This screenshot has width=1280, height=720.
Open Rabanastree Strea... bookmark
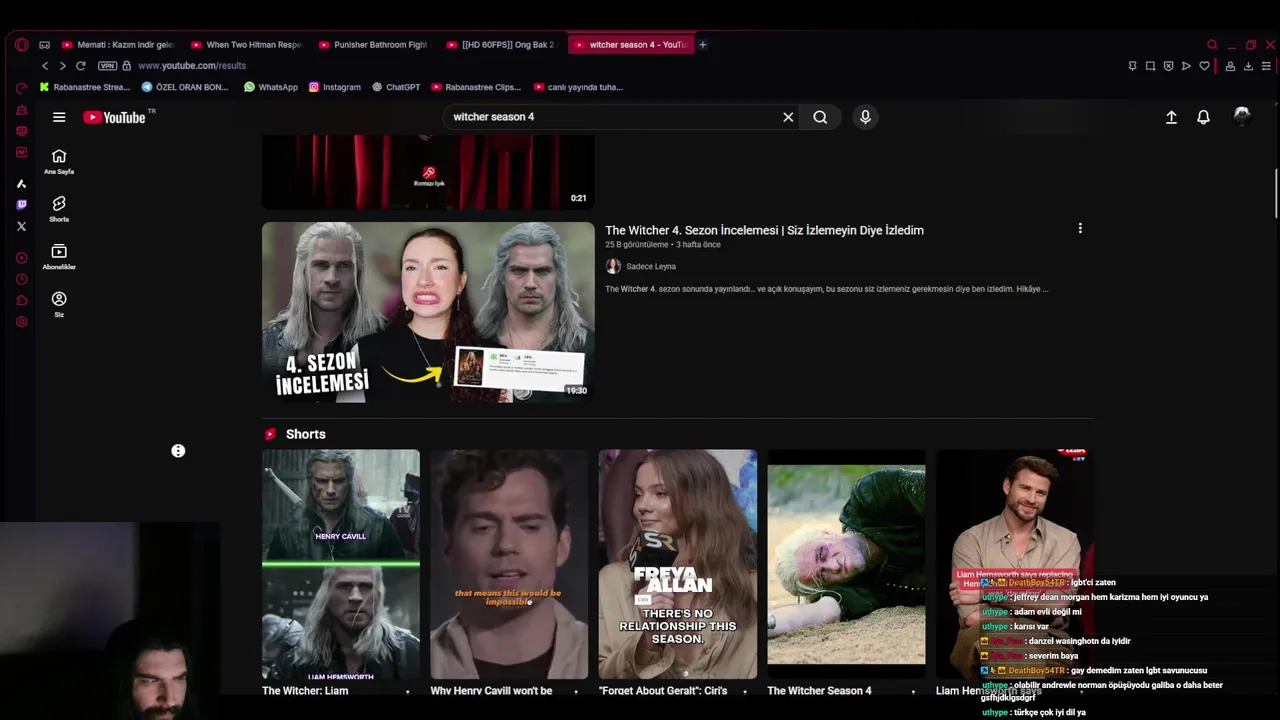click(x=85, y=87)
